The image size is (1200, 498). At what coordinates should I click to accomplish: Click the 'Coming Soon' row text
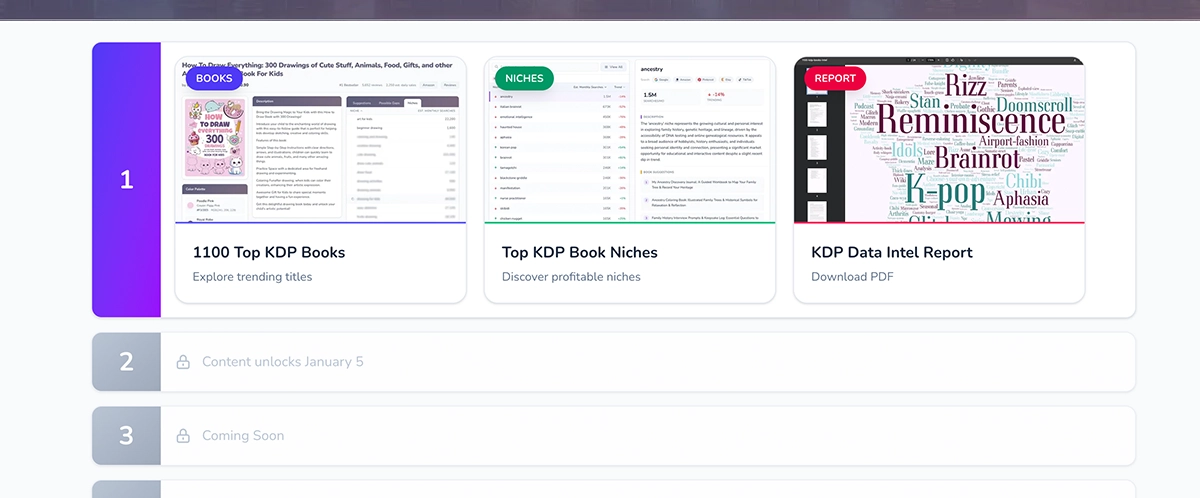(x=243, y=436)
